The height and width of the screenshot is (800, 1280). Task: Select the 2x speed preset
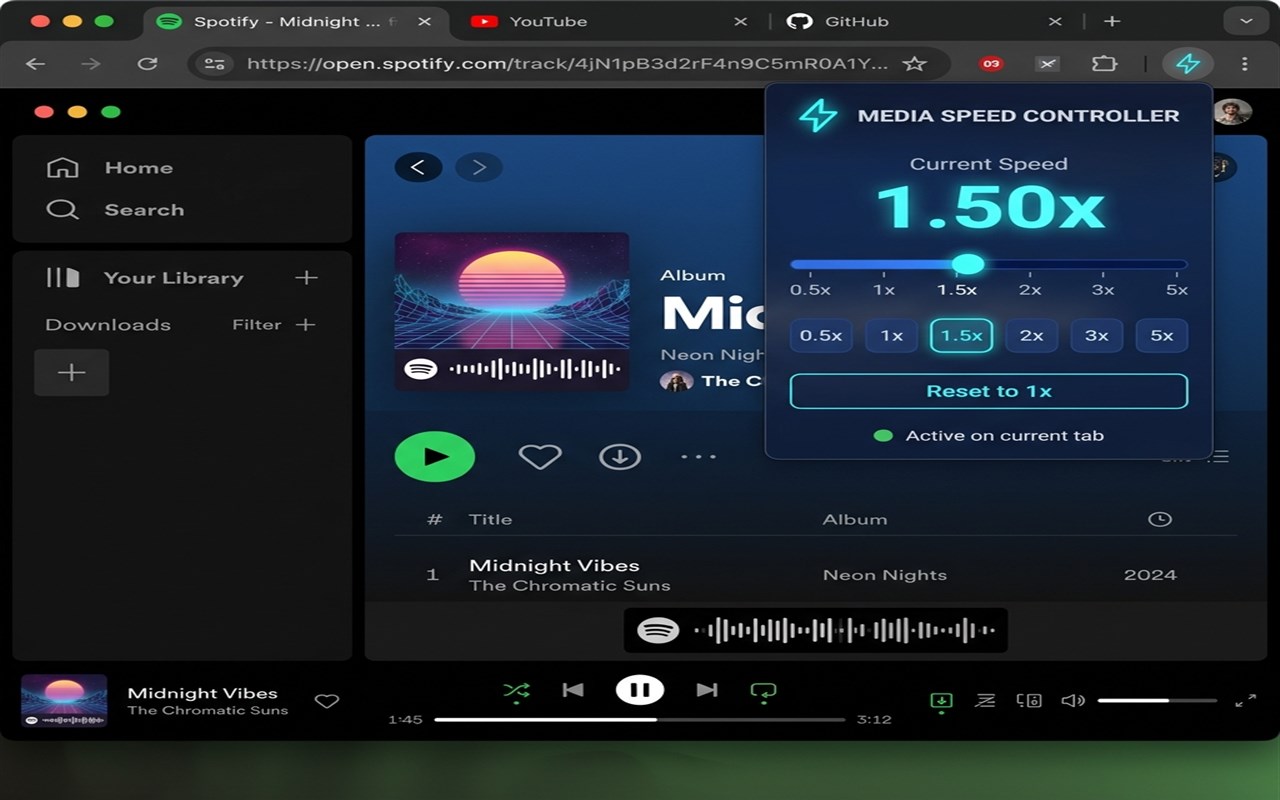point(1032,336)
